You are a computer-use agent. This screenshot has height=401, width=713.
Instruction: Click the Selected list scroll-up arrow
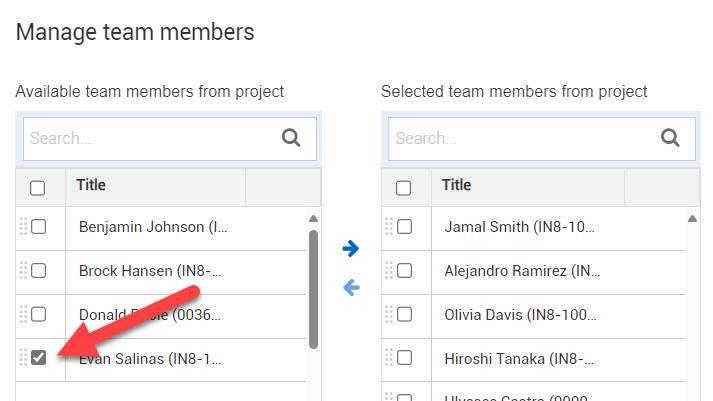click(x=691, y=218)
